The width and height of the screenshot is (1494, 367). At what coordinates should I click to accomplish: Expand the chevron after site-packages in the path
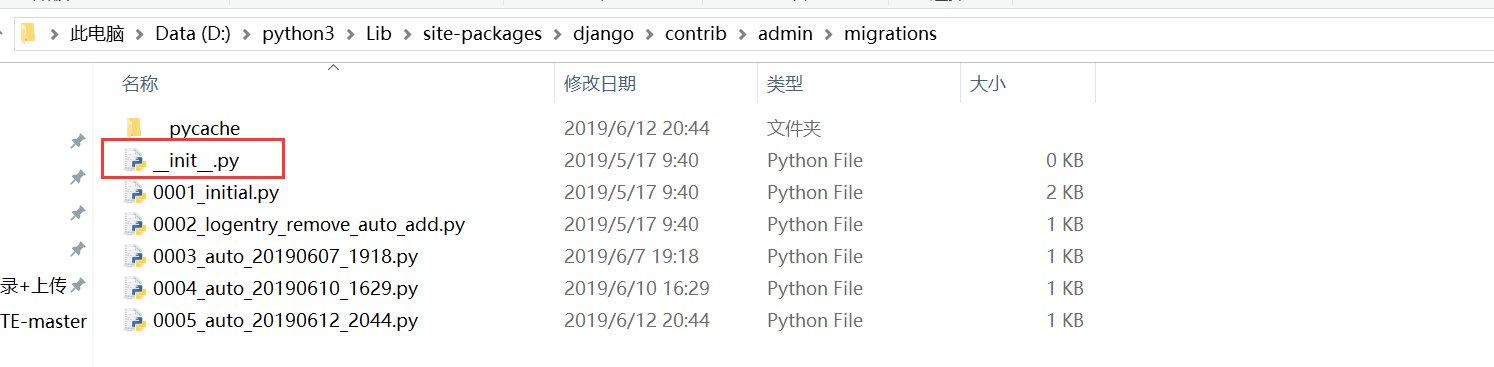coord(557,34)
